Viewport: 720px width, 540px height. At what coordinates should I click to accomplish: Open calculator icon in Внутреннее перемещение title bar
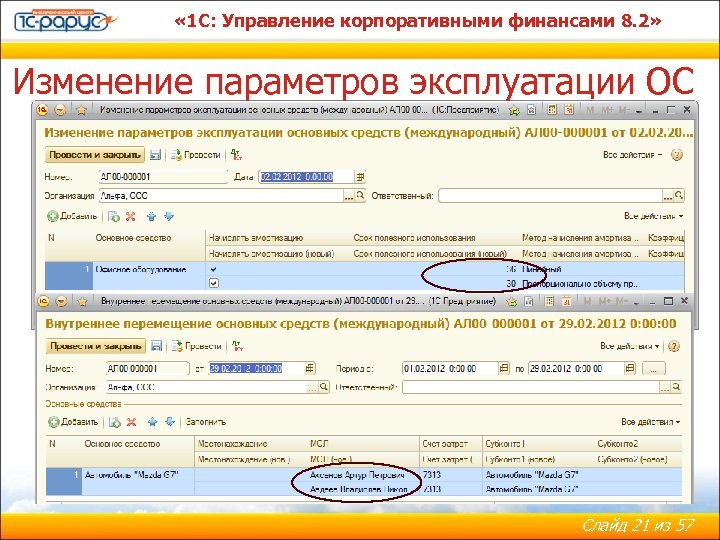[550, 301]
